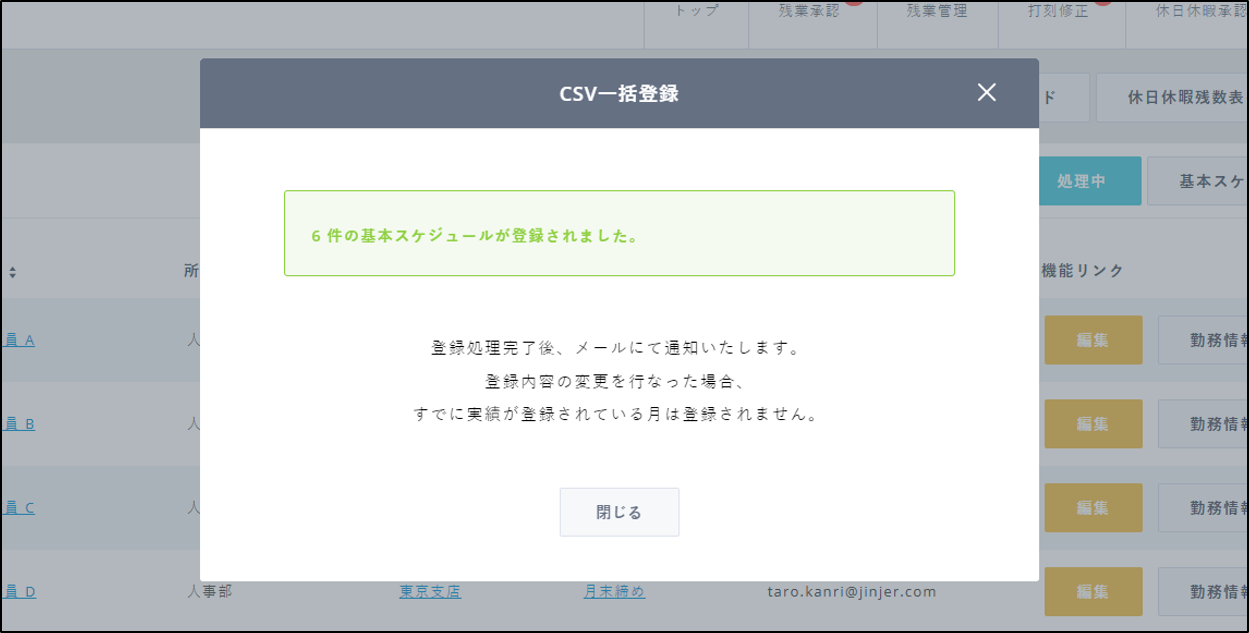This screenshot has width=1249, height=633.
Task: Open the employee C name link
Action: [x=19, y=508]
